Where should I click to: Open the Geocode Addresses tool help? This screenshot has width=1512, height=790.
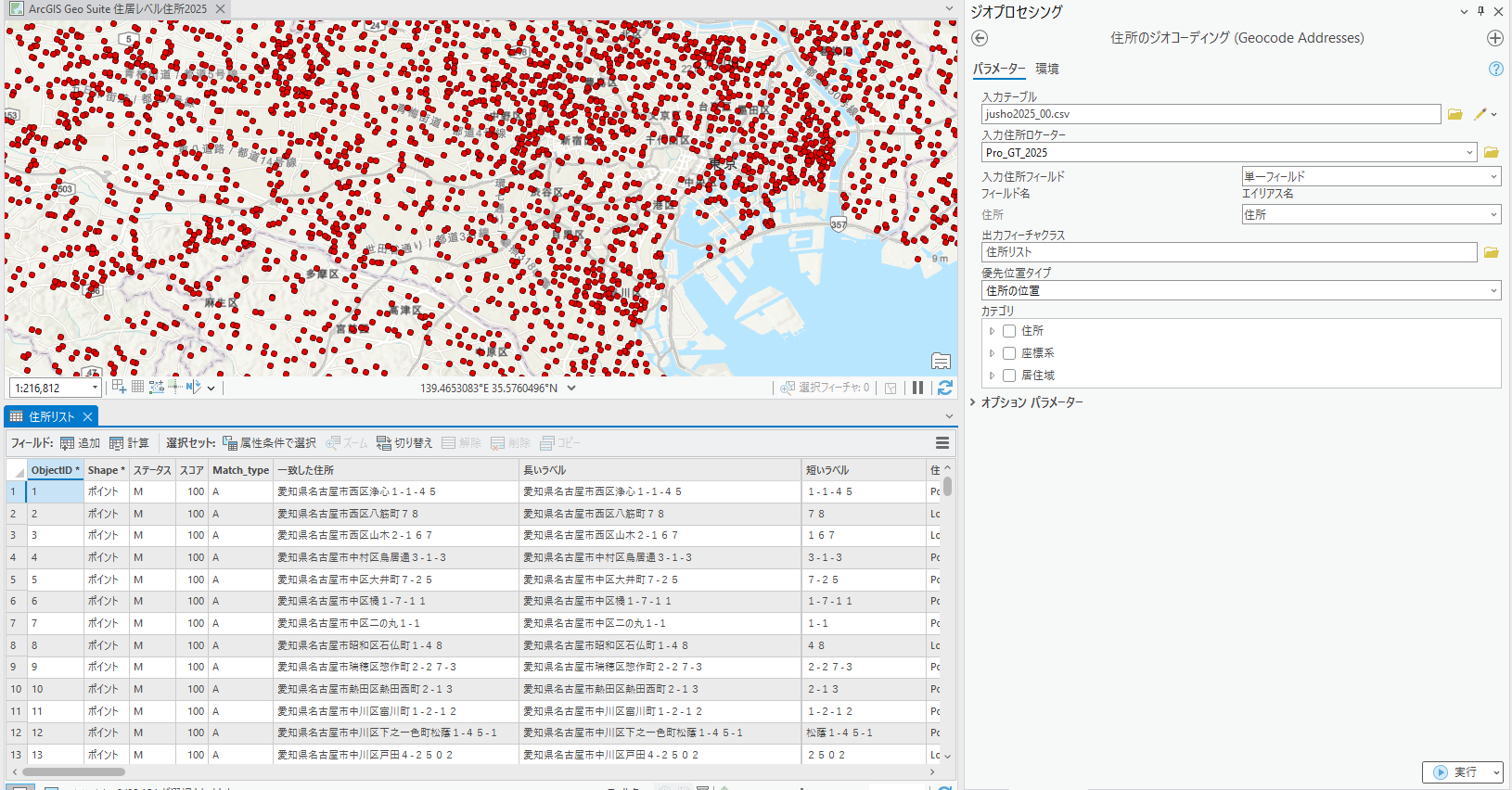click(1495, 69)
